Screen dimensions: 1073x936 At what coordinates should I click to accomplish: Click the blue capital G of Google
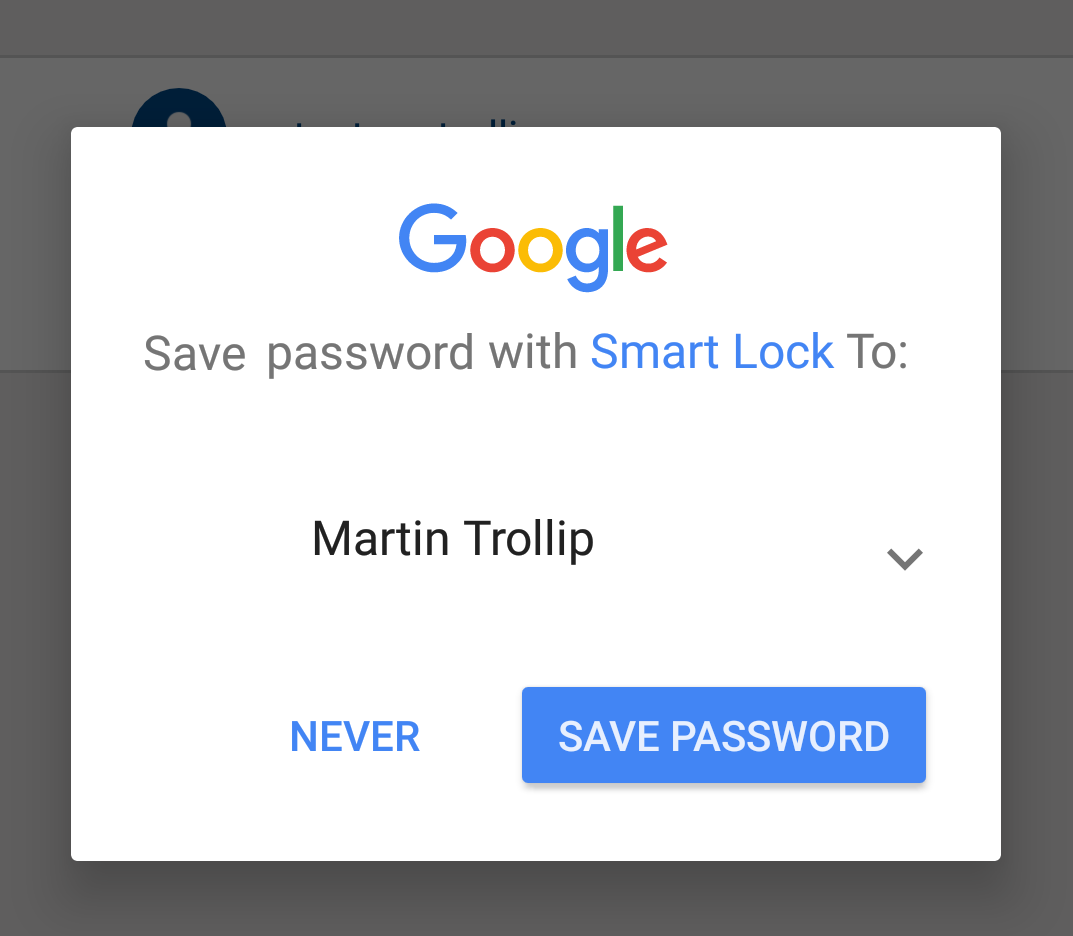coord(433,238)
